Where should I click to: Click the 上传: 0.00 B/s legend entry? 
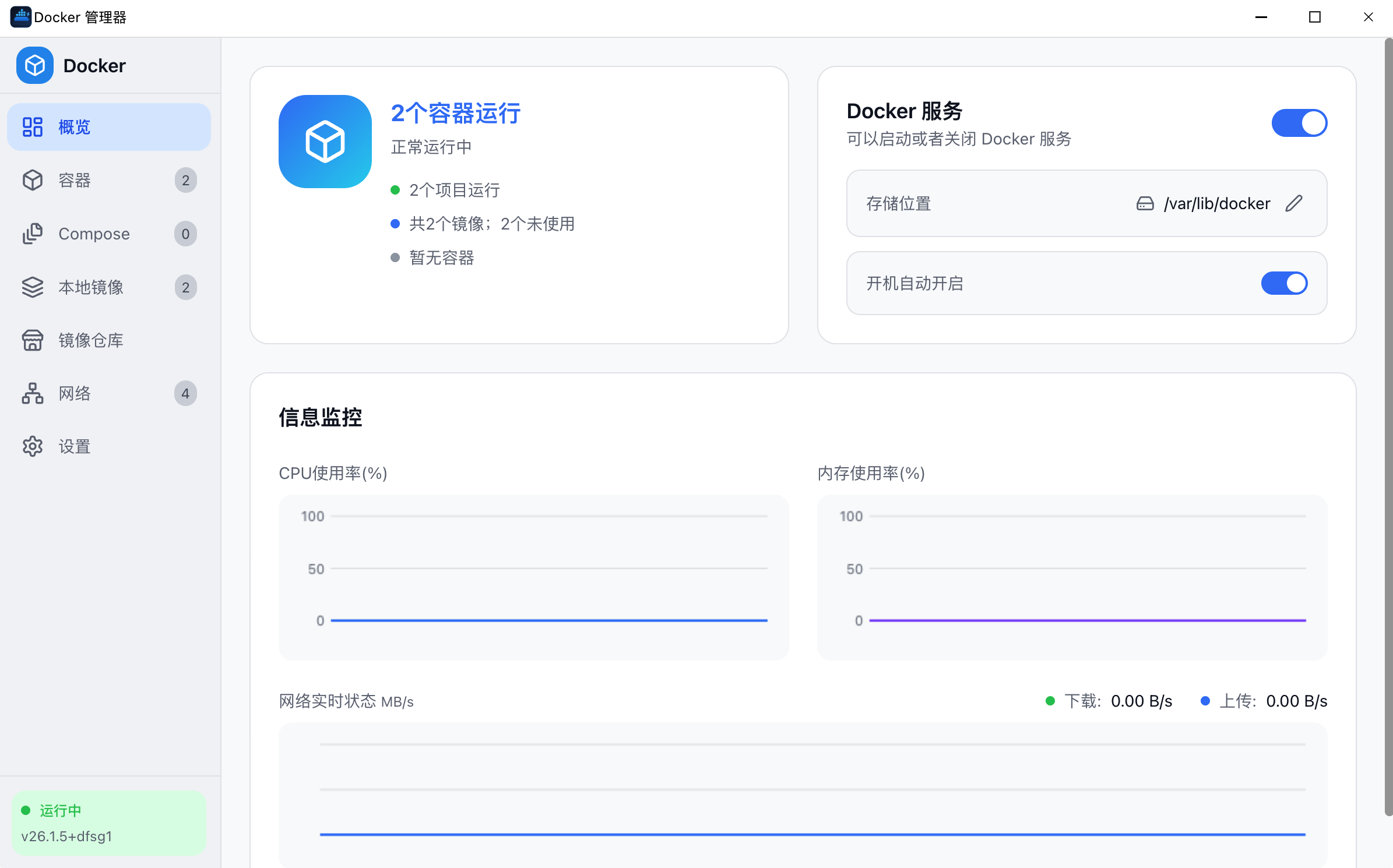coord(1264,701)
